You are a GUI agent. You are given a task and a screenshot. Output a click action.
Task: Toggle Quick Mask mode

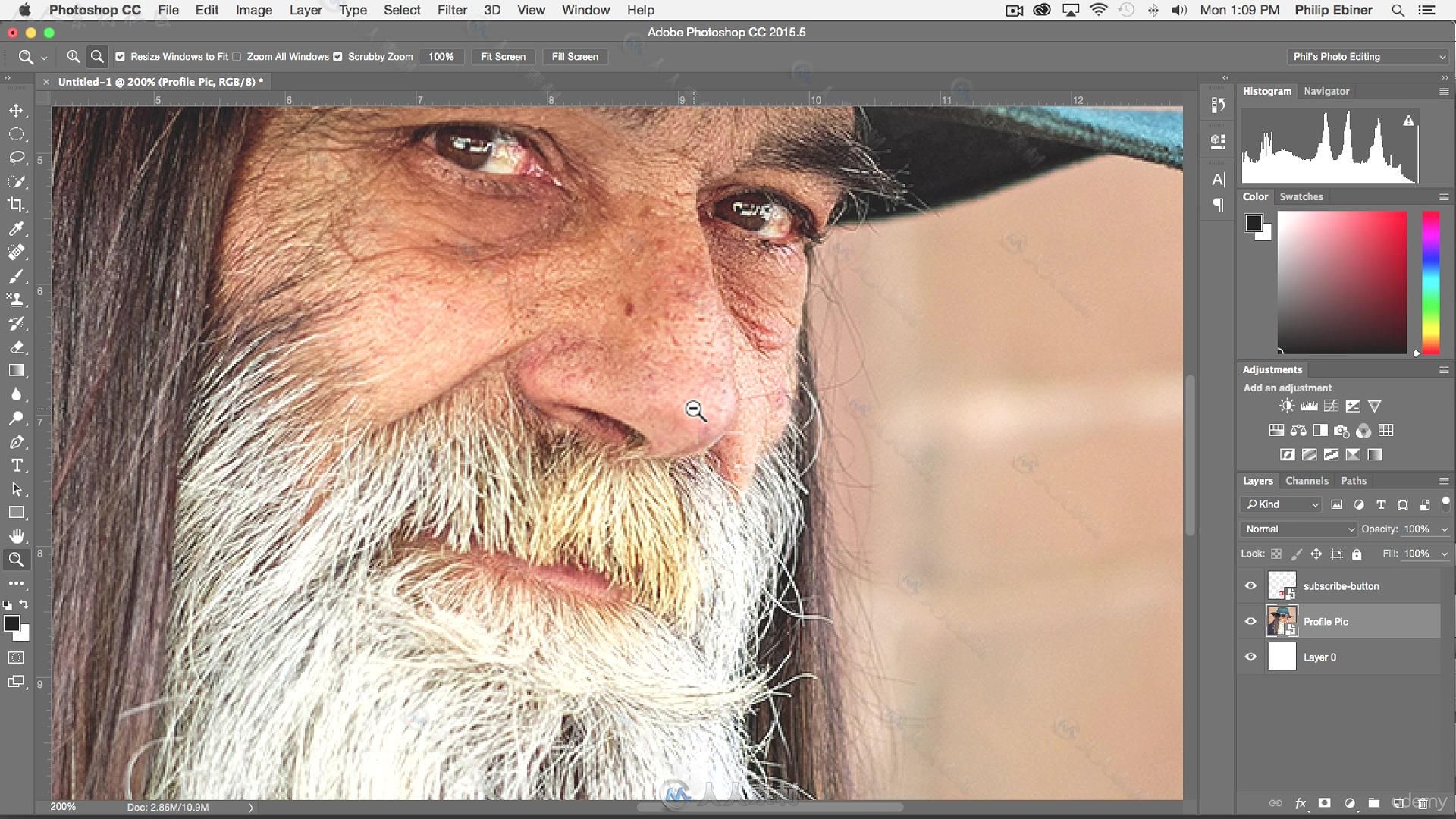[16, 657]
